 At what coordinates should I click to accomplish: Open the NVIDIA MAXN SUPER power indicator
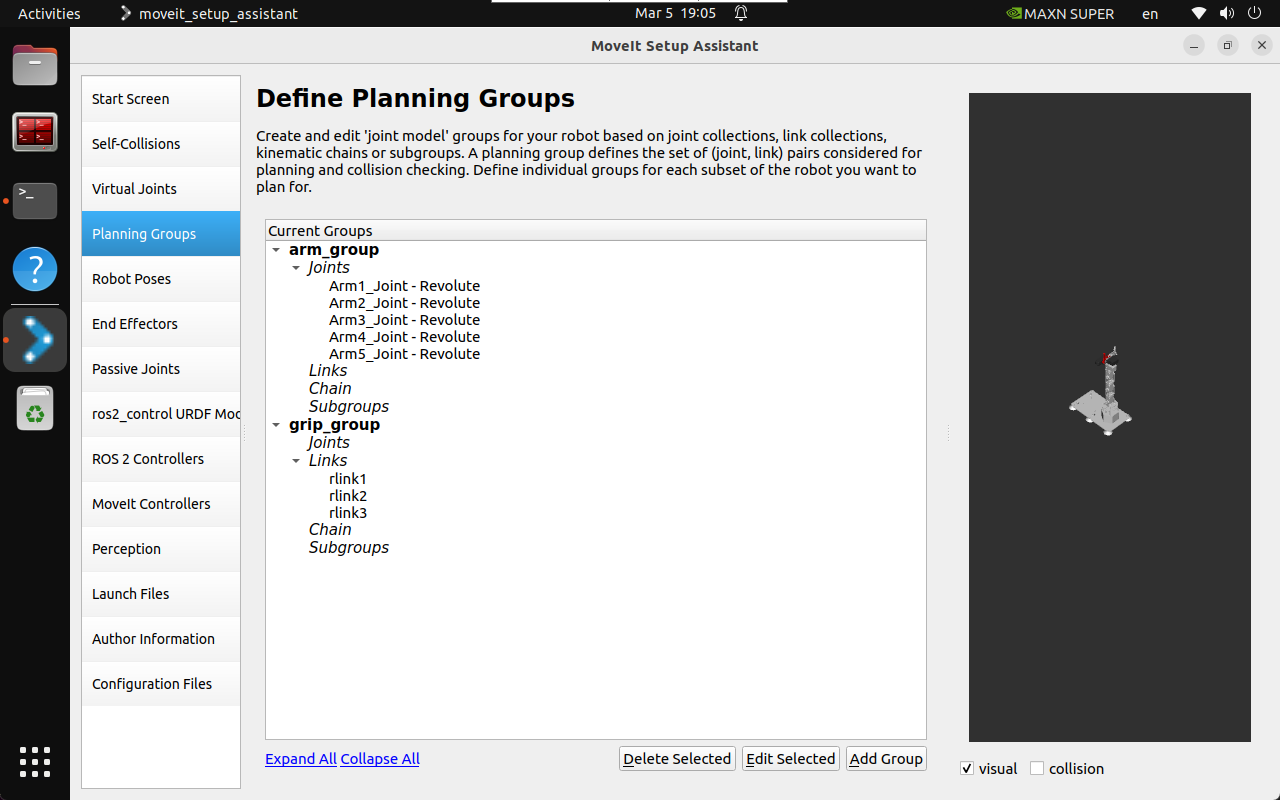point(1060,14)
